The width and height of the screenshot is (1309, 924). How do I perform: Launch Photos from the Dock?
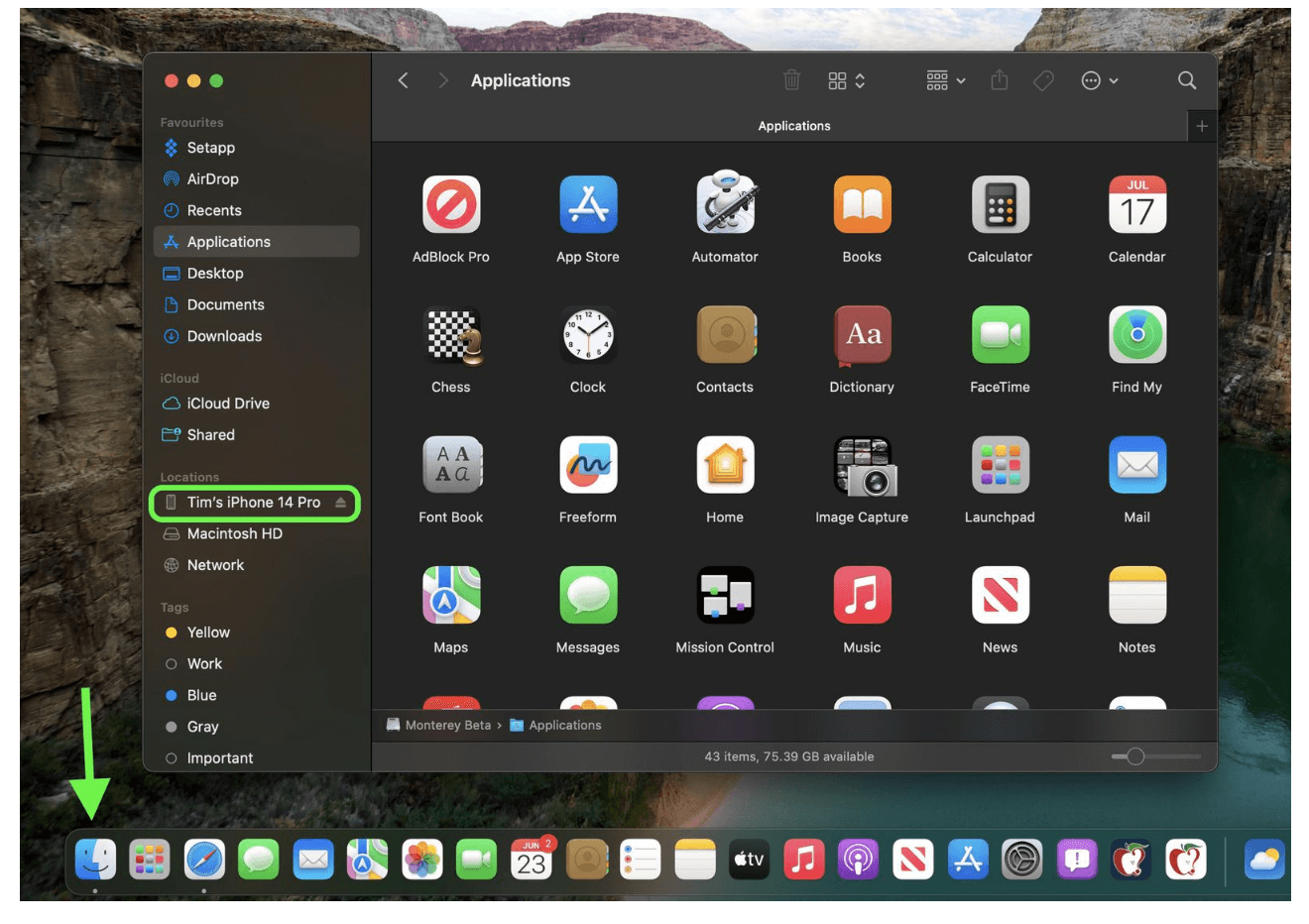(421, 859)
